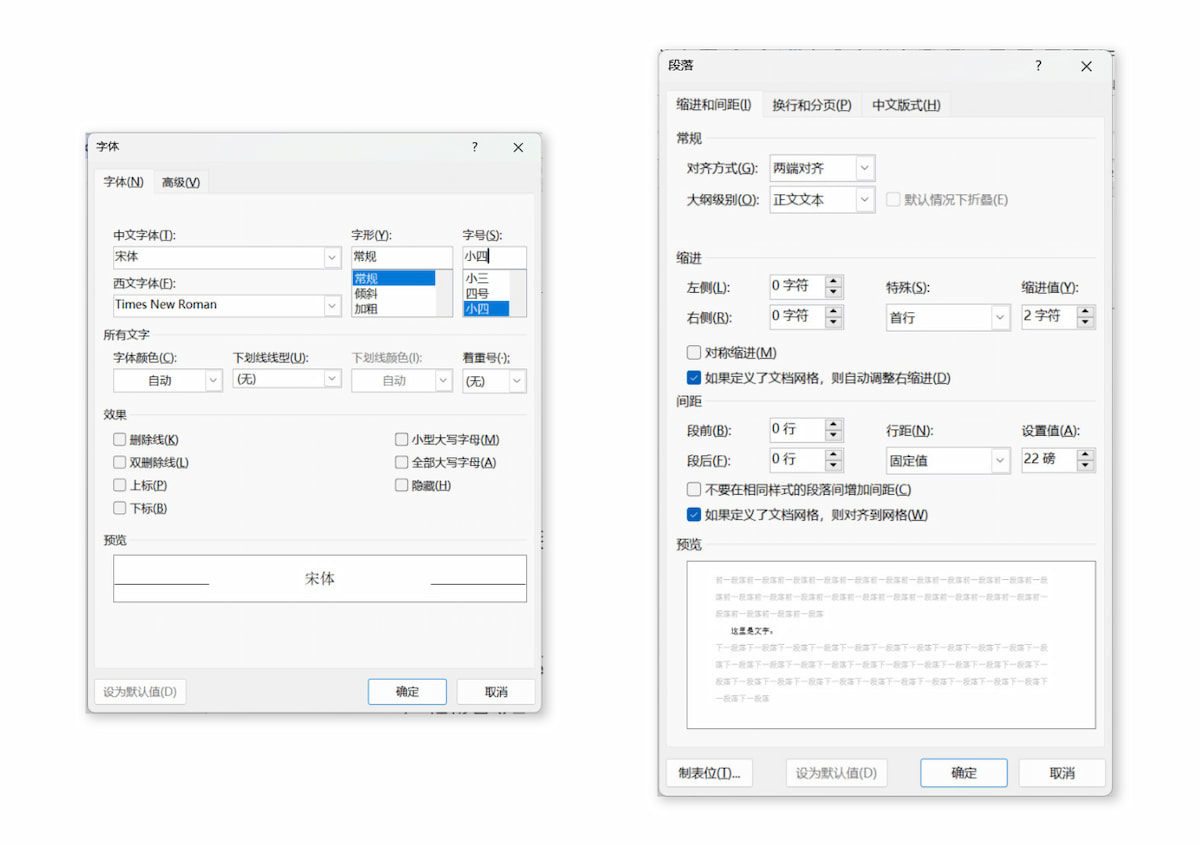Image resolution: width=1200 pixels, height=846 pixels.
Task: Click 制表位 button
Action: (x=709, y=773)
